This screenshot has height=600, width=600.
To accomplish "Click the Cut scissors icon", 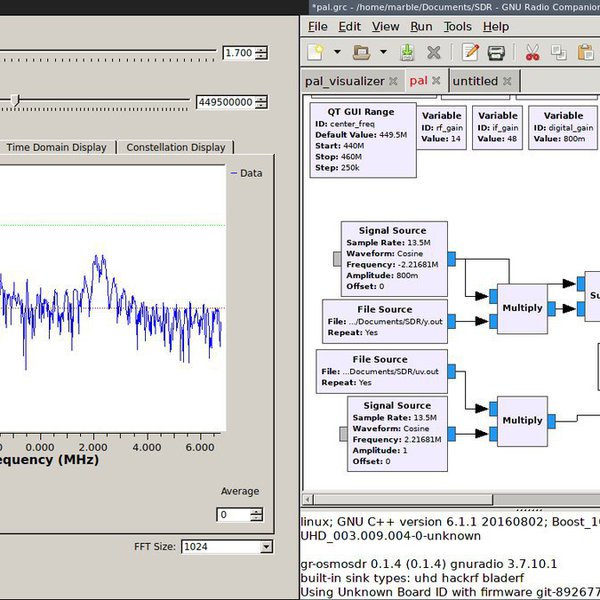I will point(532,52).
